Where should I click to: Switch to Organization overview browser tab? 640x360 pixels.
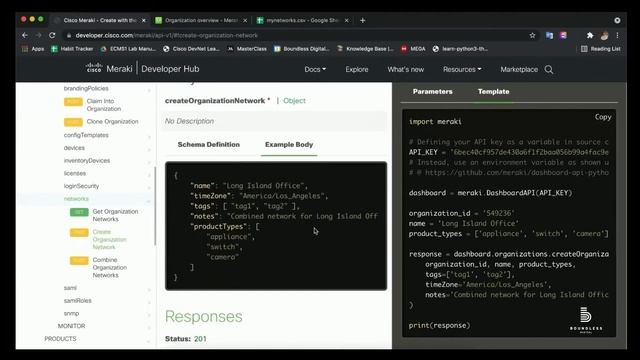201,20
